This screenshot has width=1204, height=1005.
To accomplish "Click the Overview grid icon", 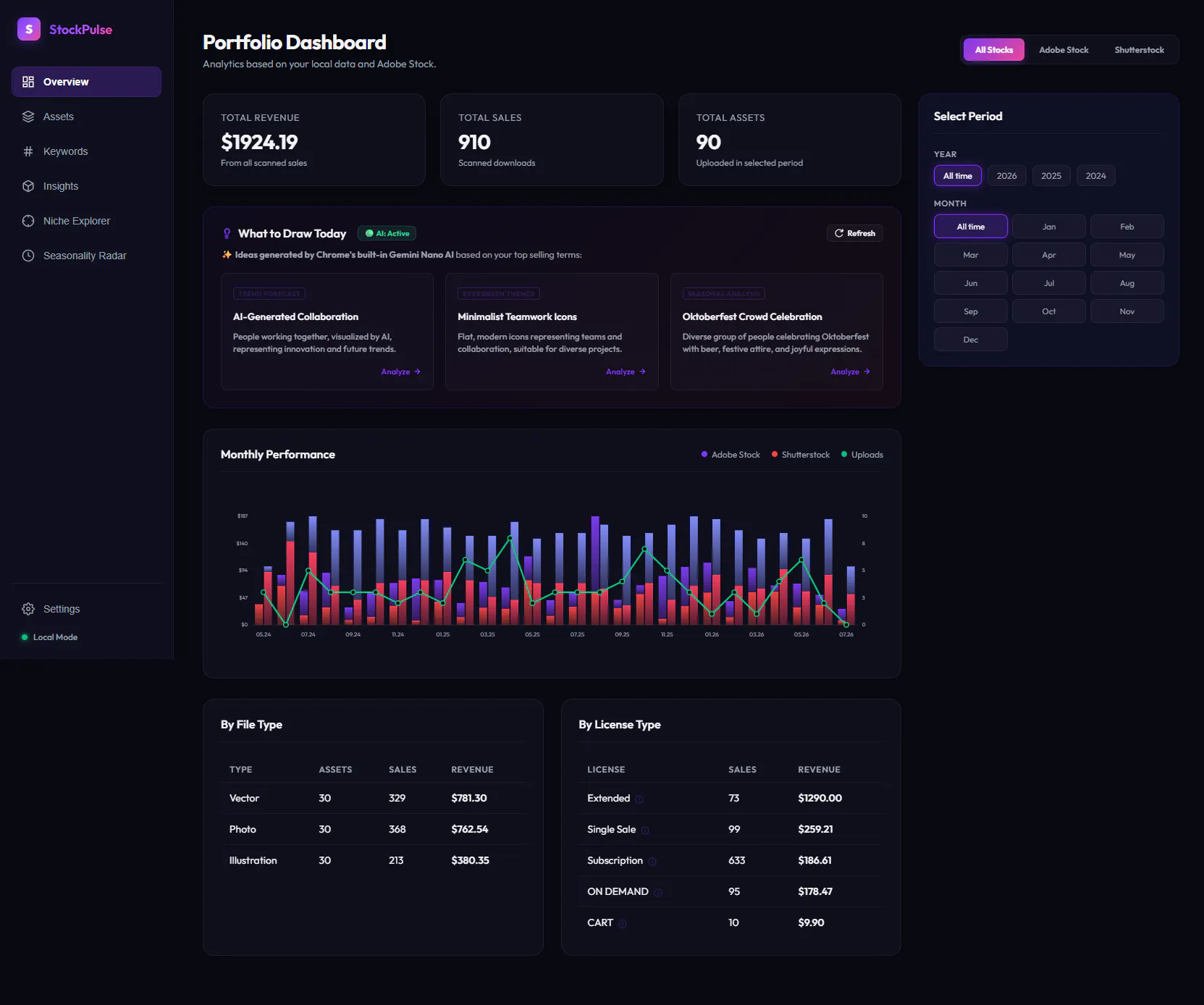I will coord(28,82).
